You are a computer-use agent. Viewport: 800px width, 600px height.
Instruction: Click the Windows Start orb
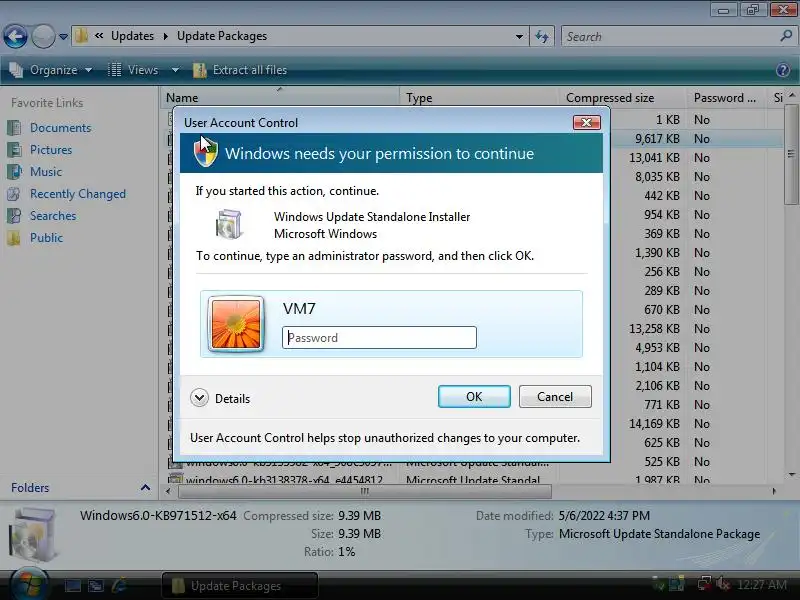coord(29,585)
